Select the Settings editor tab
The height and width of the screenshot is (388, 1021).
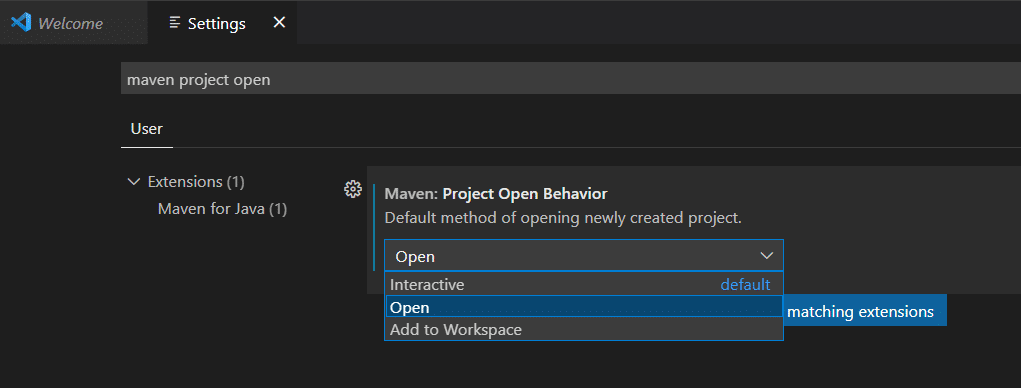point(222,23)
